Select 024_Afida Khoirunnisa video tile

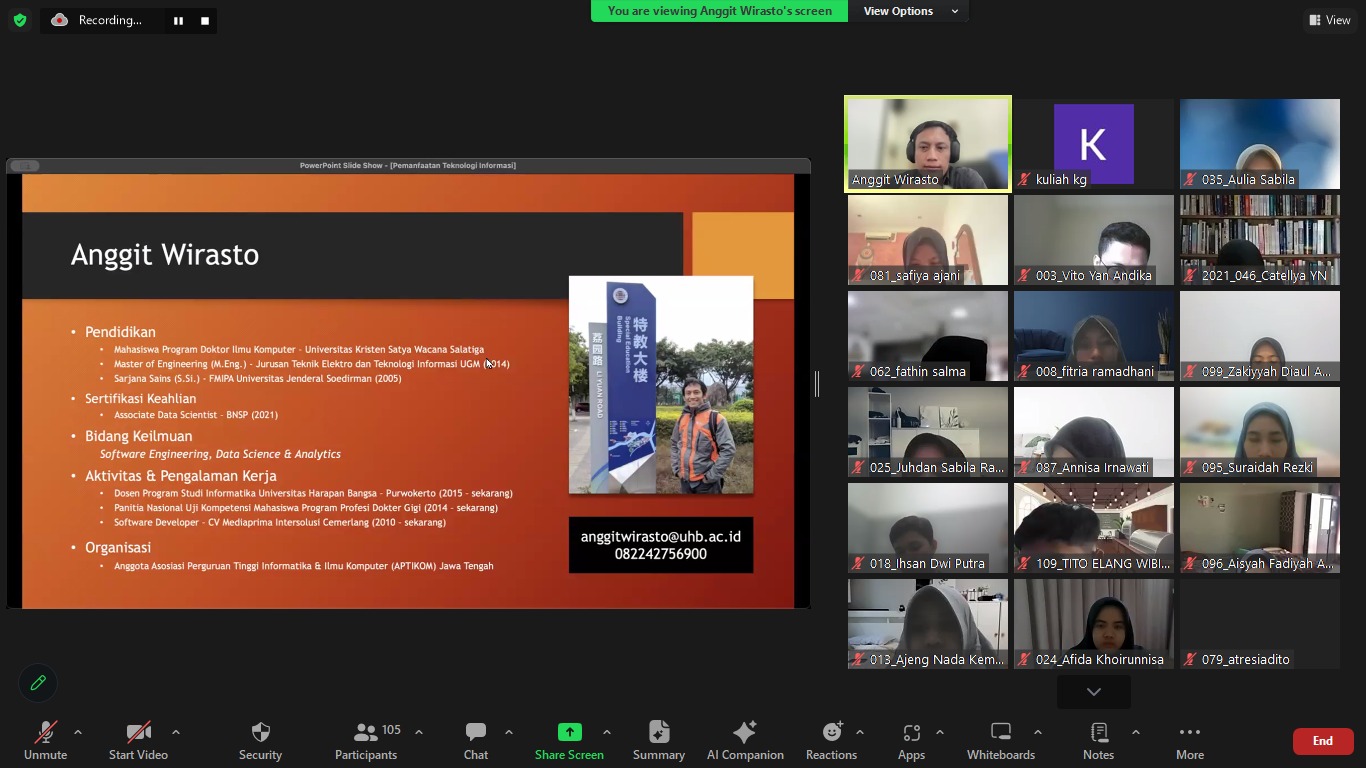1094,624
